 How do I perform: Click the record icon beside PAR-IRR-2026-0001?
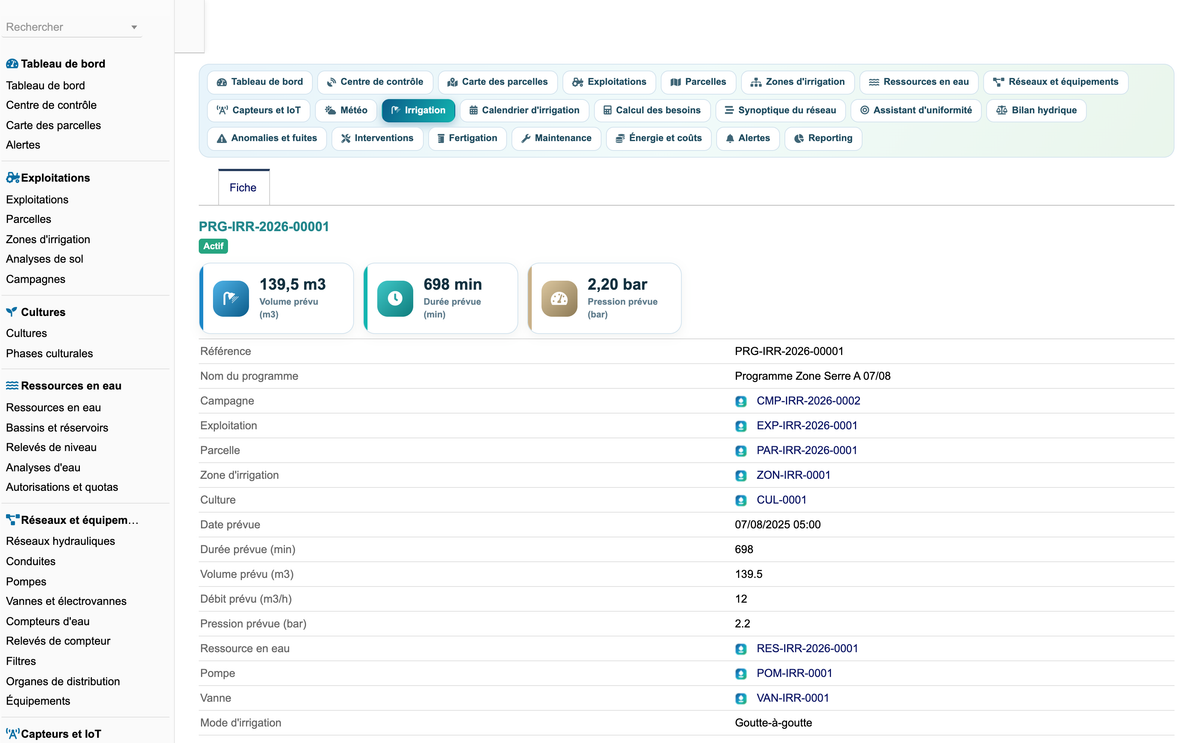point(741,451)
